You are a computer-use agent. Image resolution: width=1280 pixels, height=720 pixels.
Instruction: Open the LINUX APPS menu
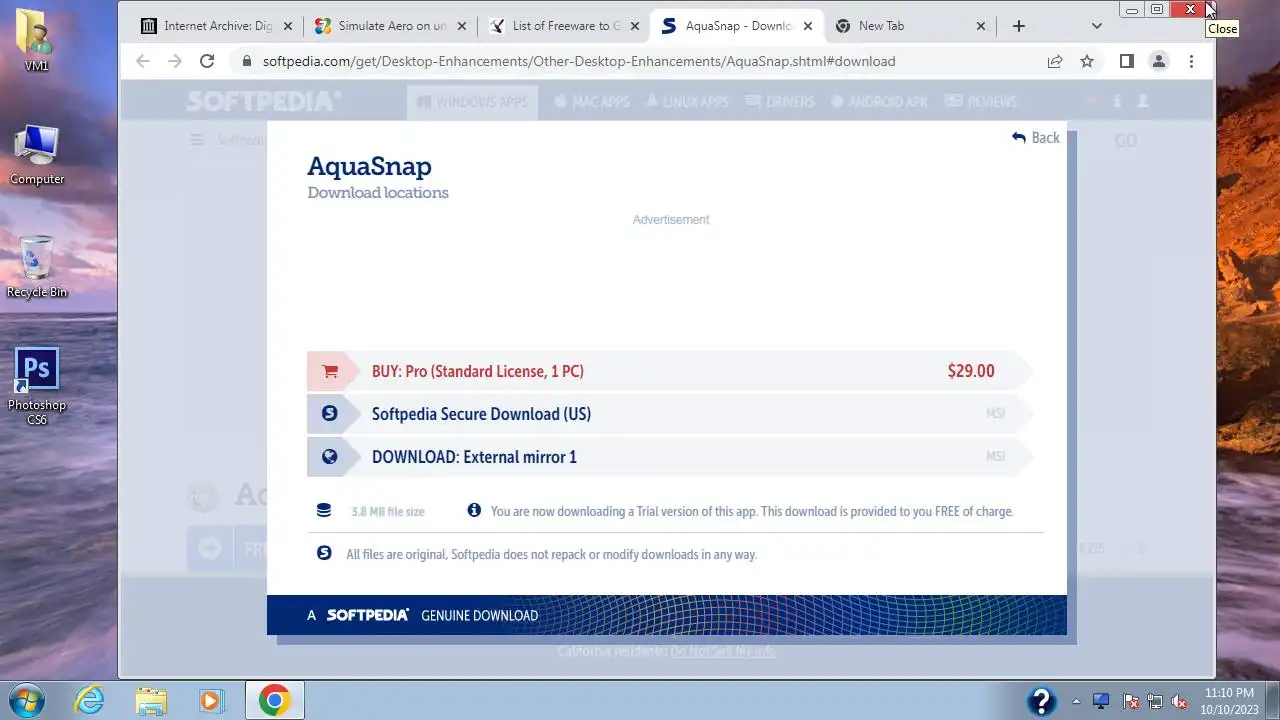pyautogui.click(x=687, y=102)
